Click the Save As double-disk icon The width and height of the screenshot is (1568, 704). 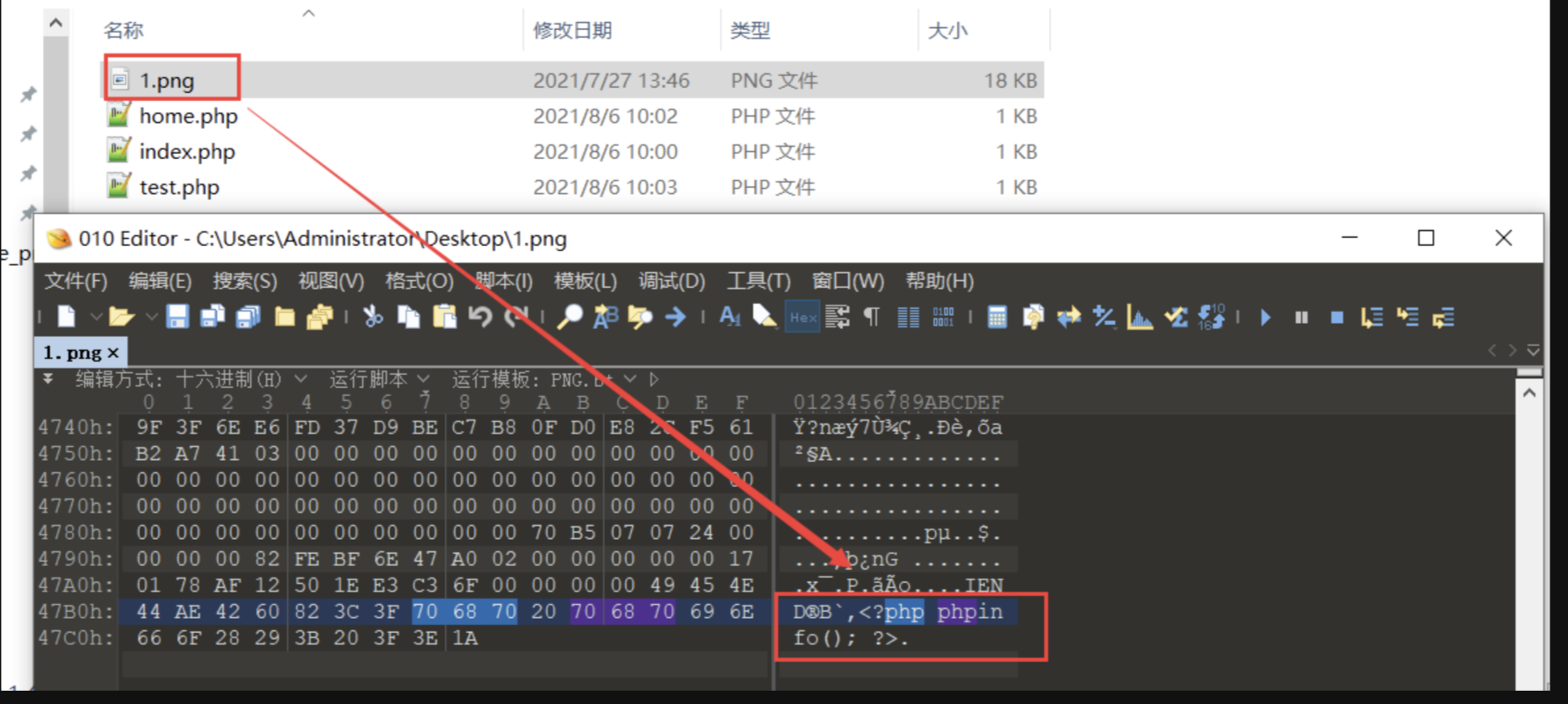tap(212, 317)
